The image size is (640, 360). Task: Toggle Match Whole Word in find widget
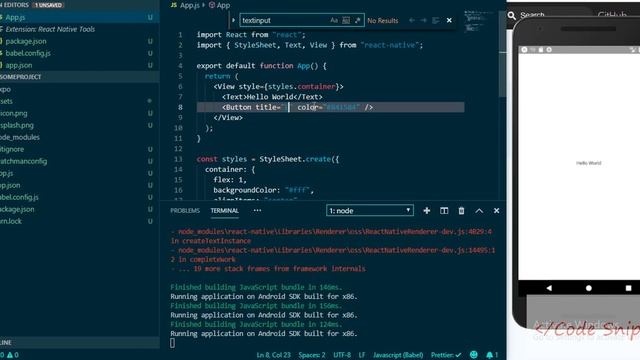[346, 20]
